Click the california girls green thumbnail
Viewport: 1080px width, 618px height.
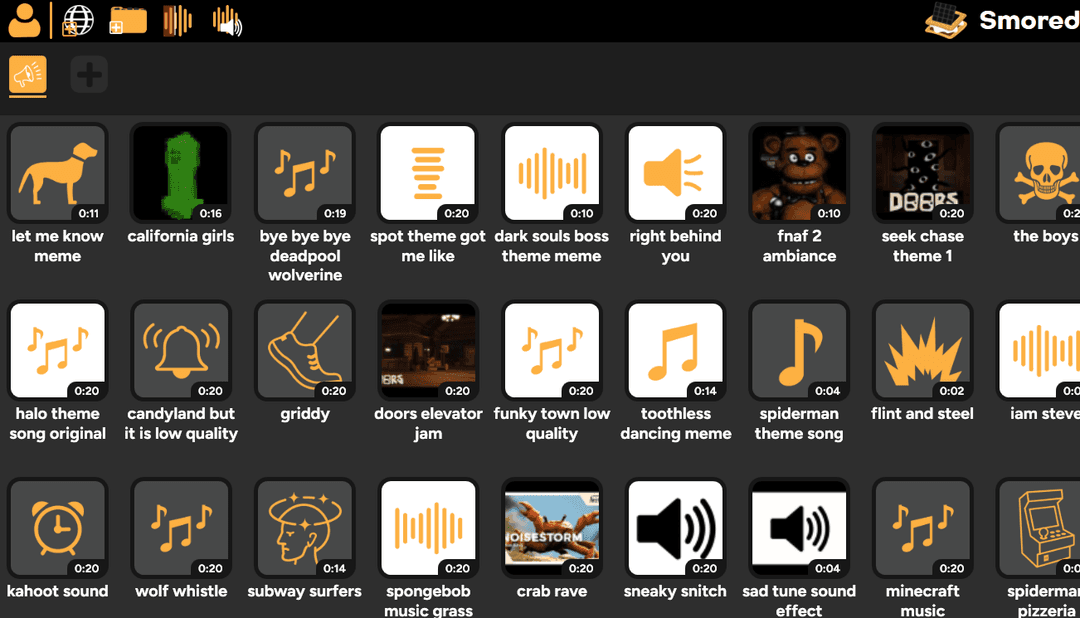pyautogui.click(x=181, y=172)
